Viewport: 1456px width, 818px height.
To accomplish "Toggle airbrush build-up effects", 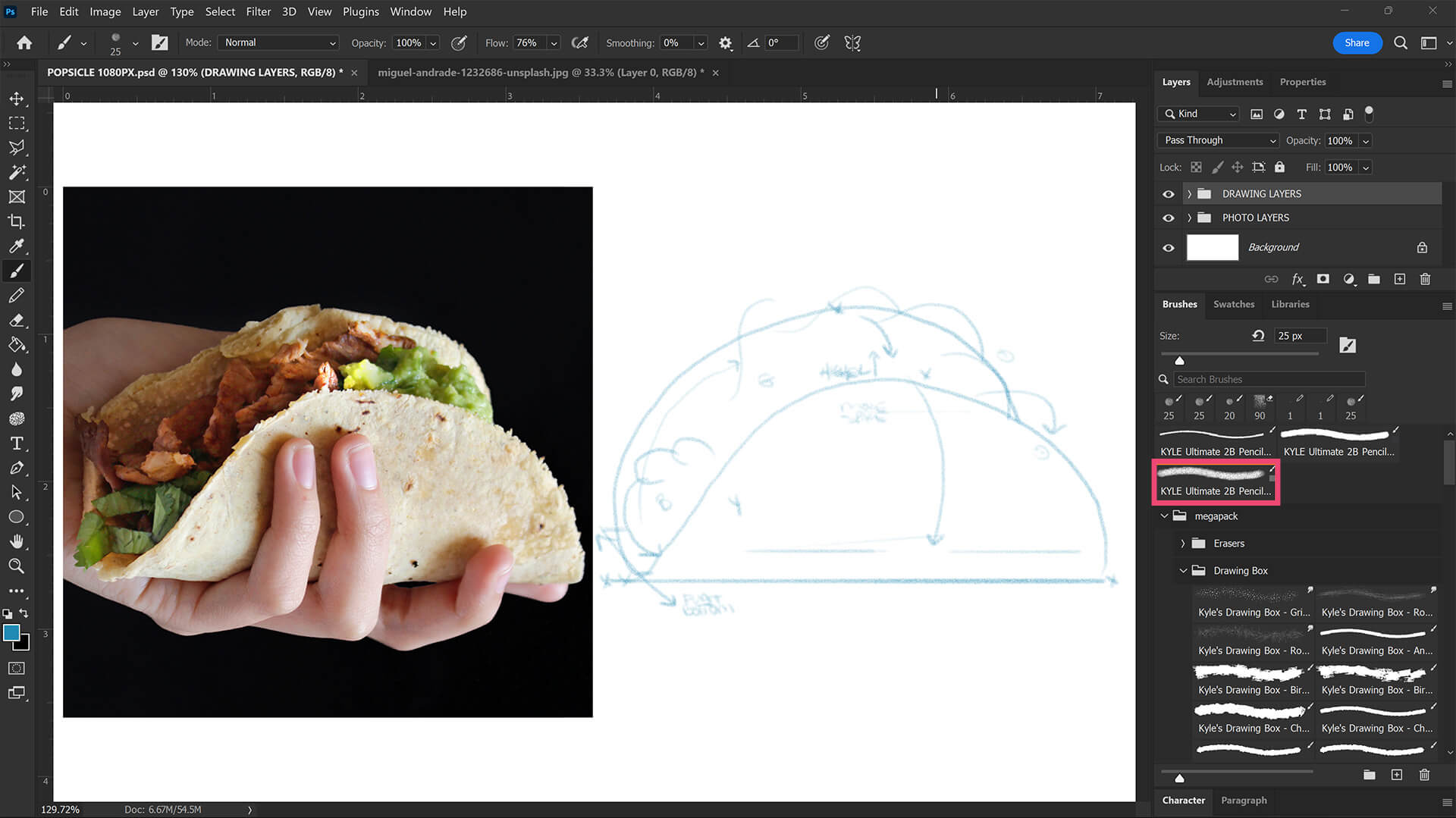I will point(580,43).
